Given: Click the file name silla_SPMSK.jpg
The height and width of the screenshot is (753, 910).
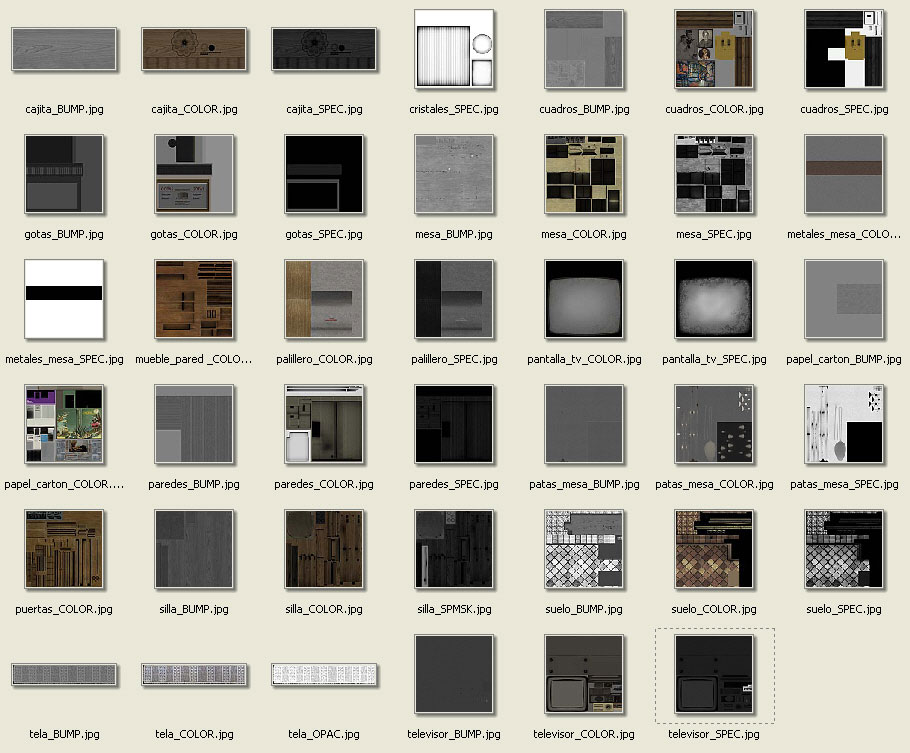Looking at the screenshot, I should point(454,609).
